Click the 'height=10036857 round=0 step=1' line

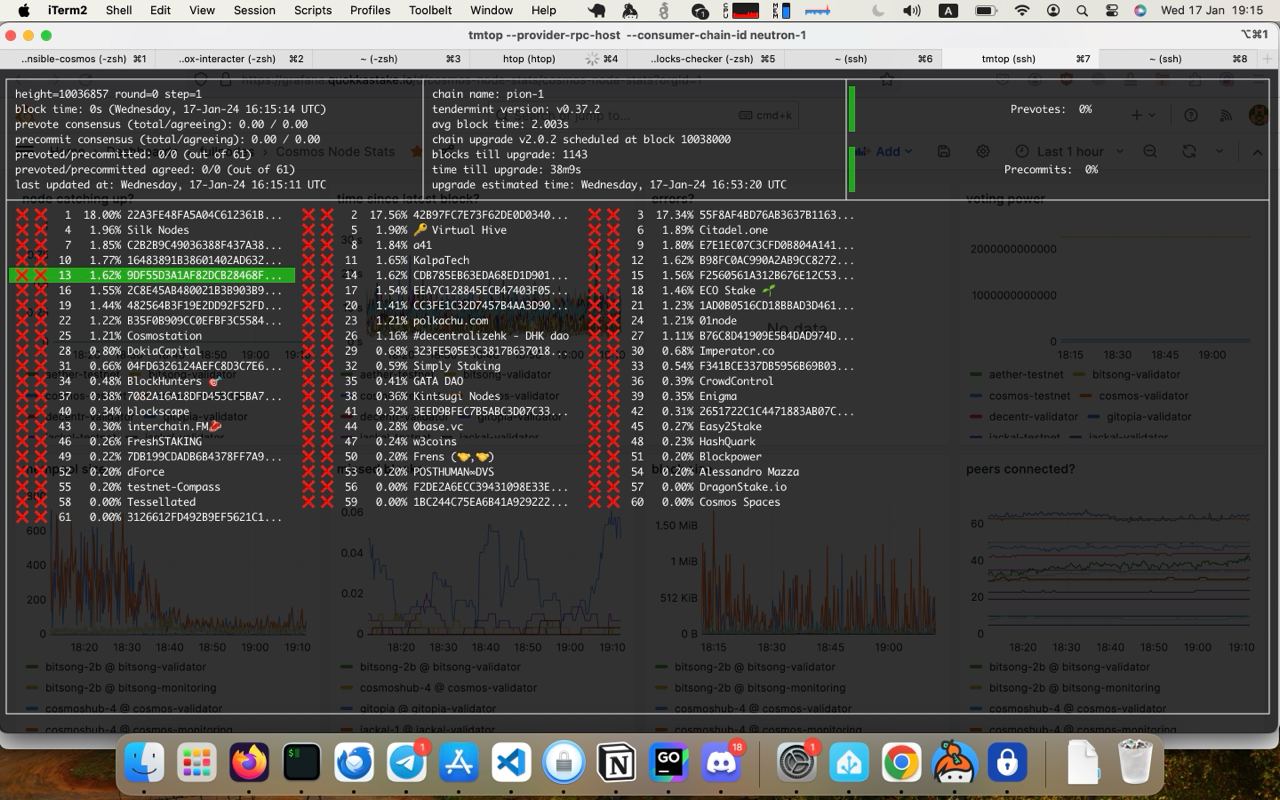[x=108, y=94]
